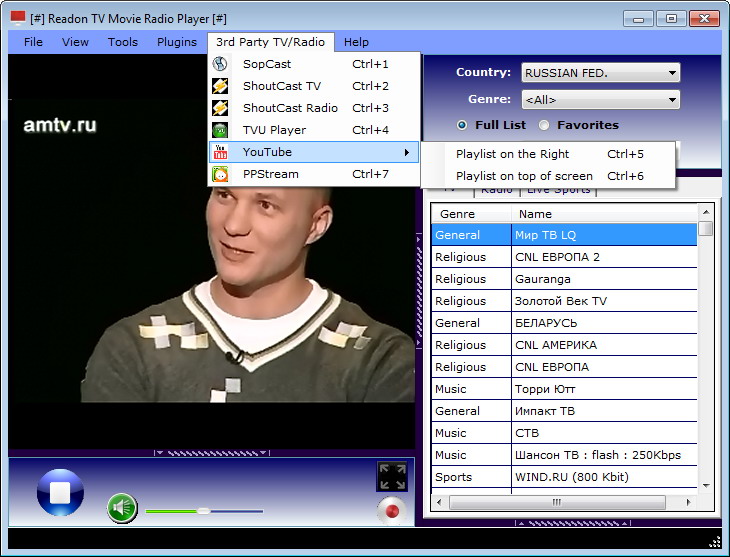Start recording with the red record button

392,511
